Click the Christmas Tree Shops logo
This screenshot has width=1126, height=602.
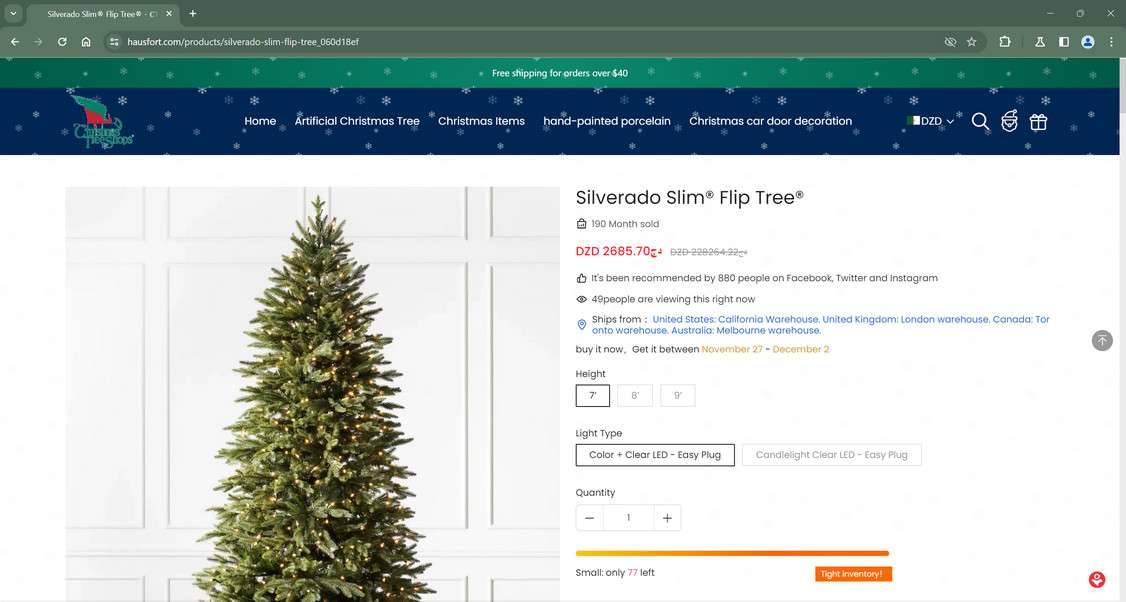click(103, 122)
